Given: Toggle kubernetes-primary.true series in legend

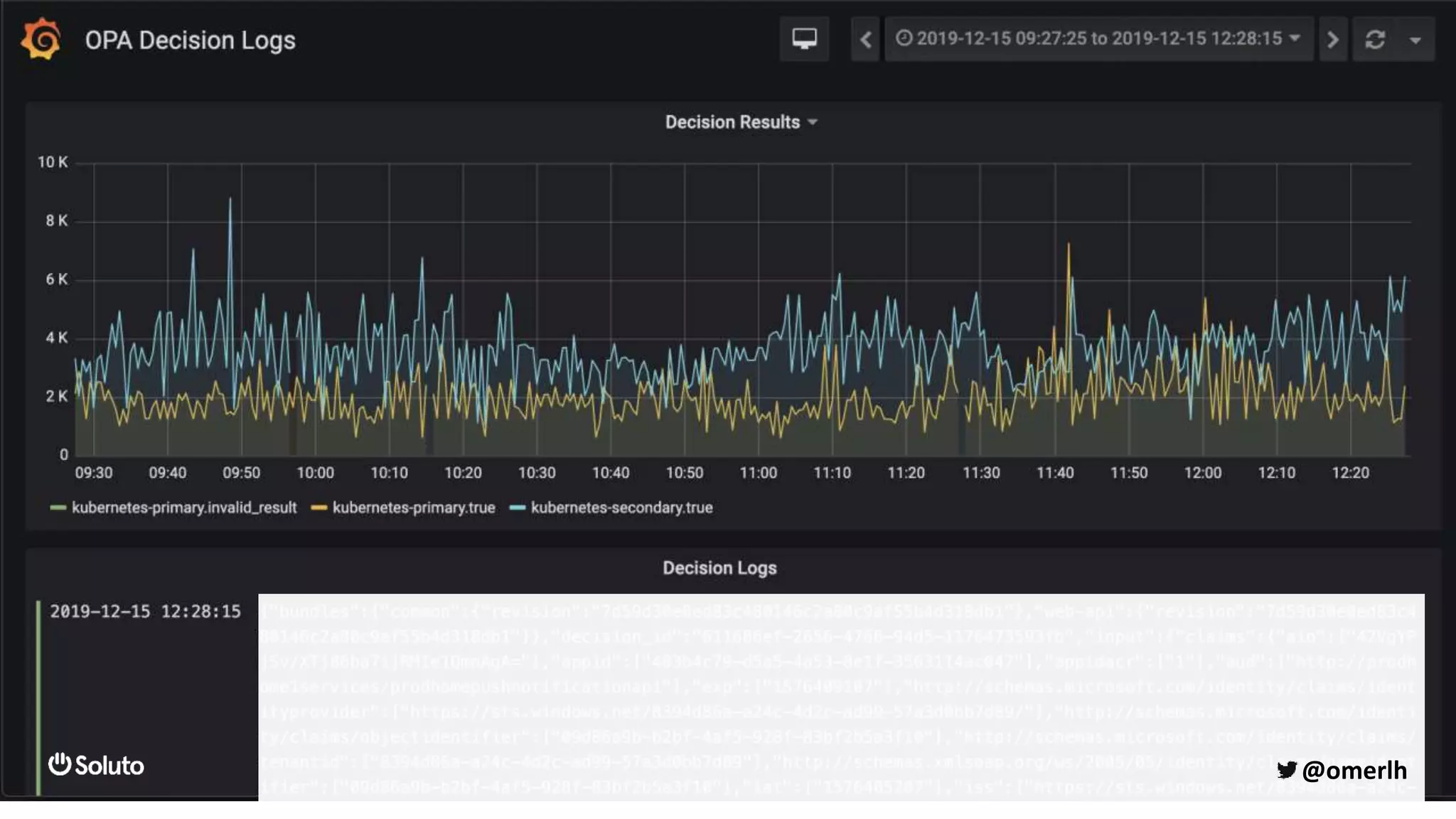Looking at the screenshot, I should [x=413, y=508].
